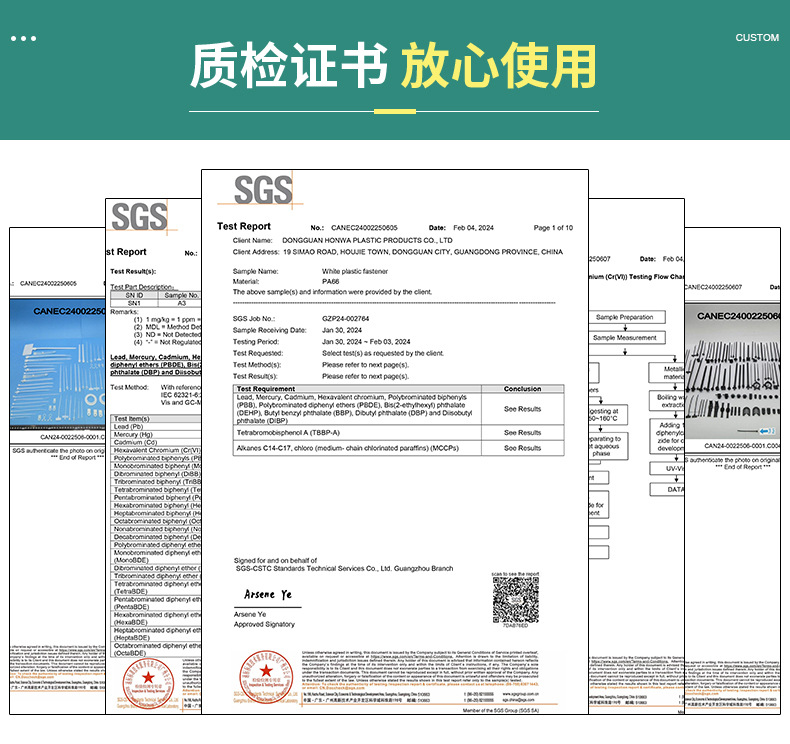Click the Test Result(s): heading on the second page
This screenshot has width=790, height=744.
133,271
